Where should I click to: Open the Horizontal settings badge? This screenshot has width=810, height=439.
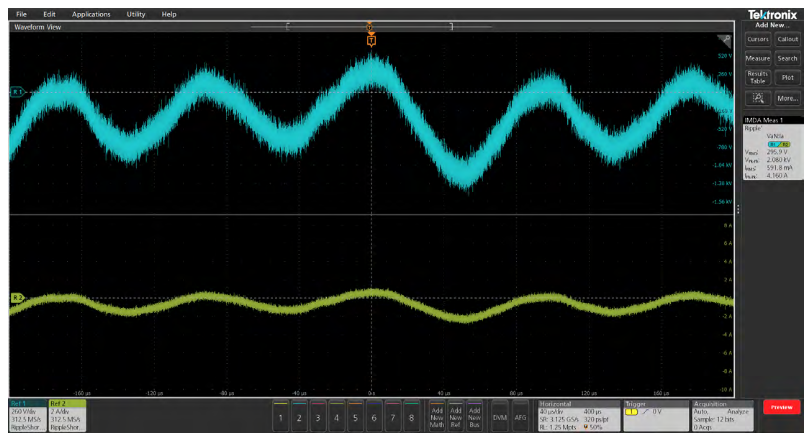pos(576,416)
